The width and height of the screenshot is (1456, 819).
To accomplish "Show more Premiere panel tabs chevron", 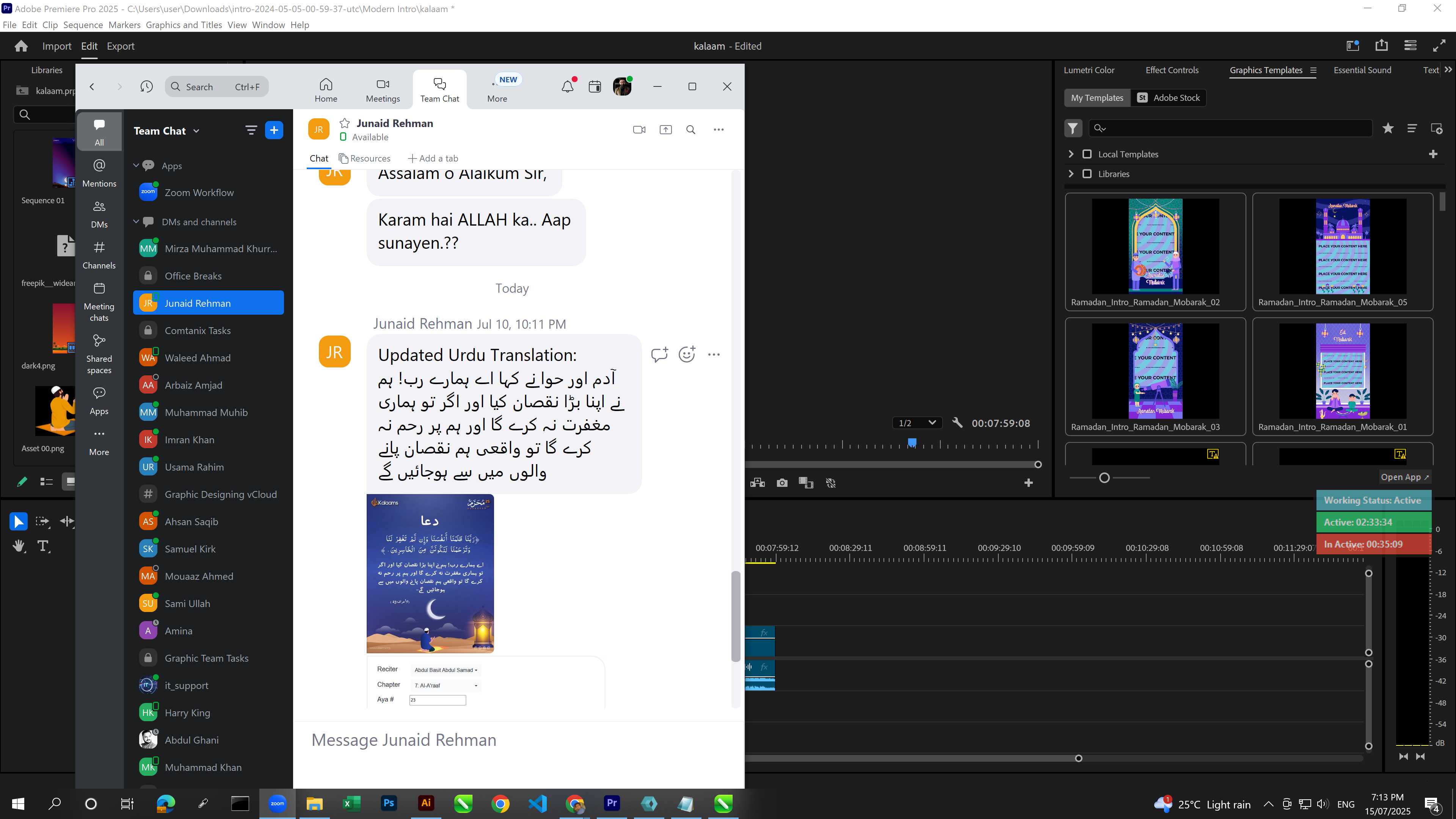I will click(1448, 69).
